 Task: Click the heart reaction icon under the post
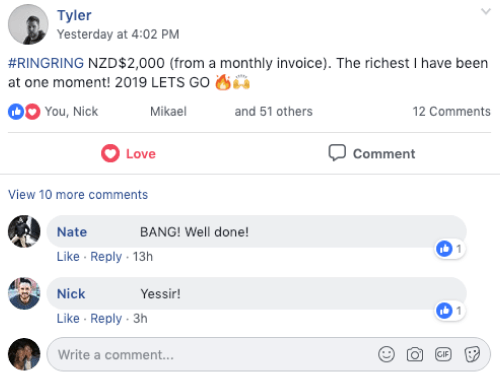[x=32, y=112]
